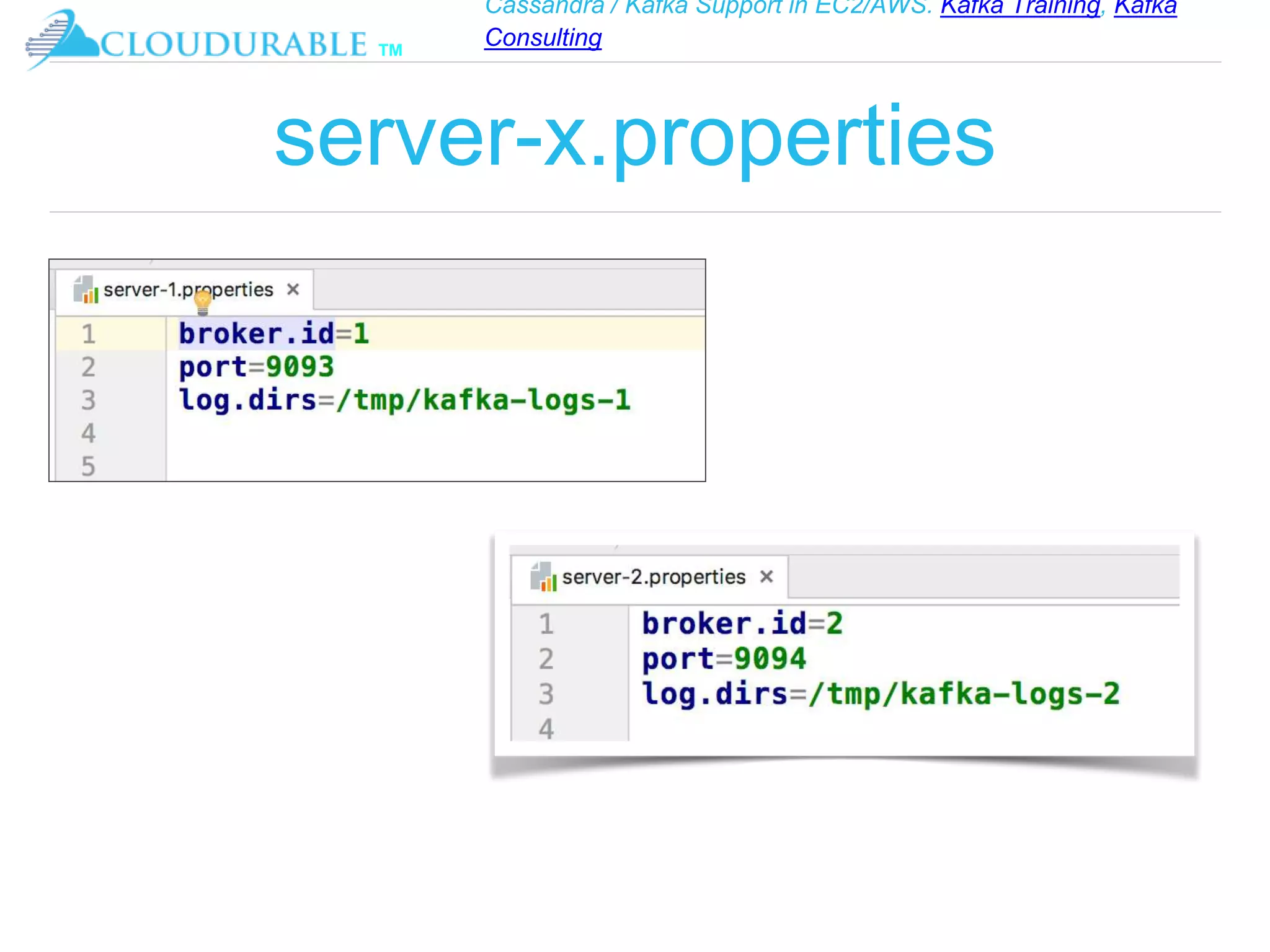This screenshot has width=1270, height=952.
Task: Click log.dirs kafka-logs-1 line
Action: 404,400
